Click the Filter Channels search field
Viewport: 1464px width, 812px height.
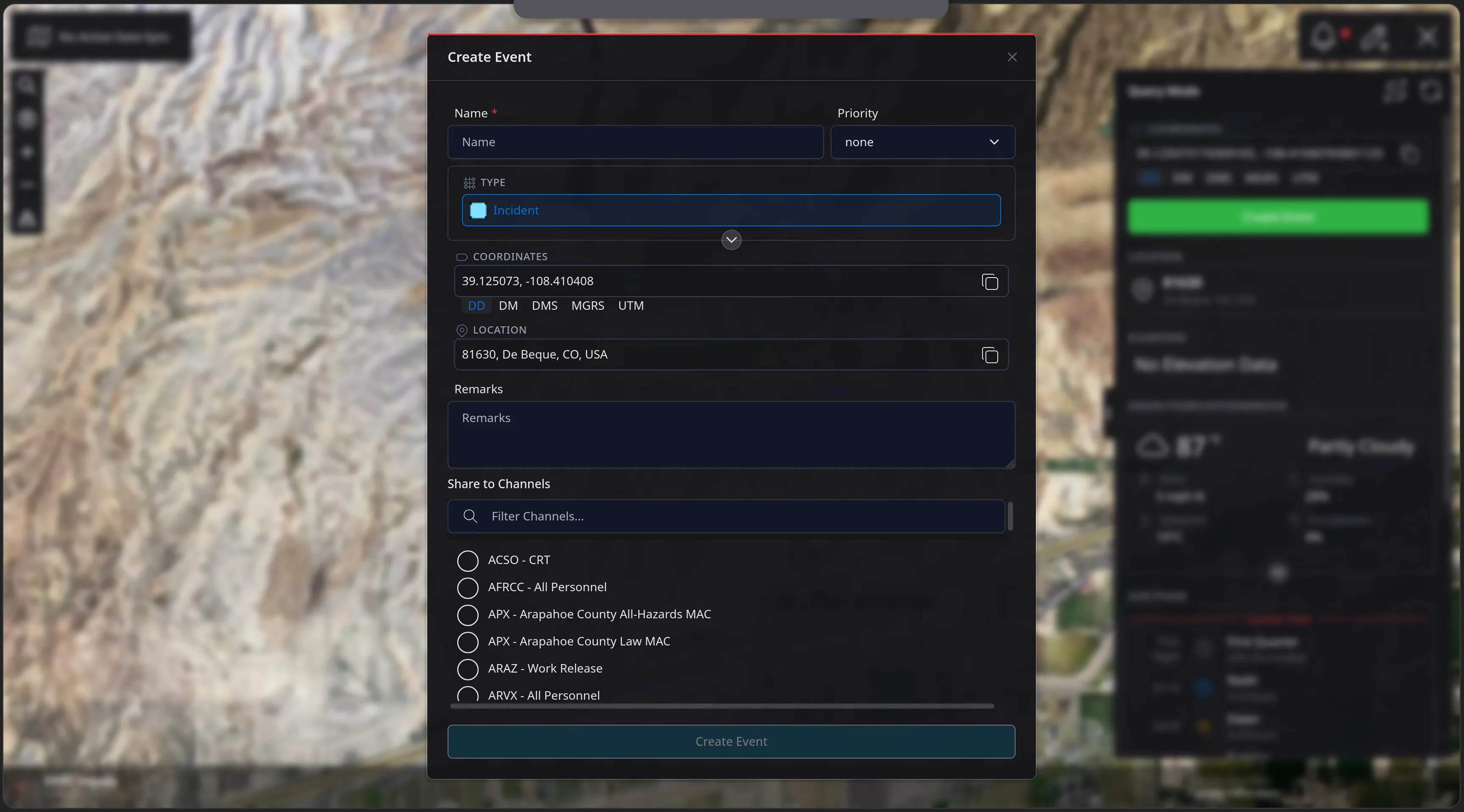(x=726, y=516)
